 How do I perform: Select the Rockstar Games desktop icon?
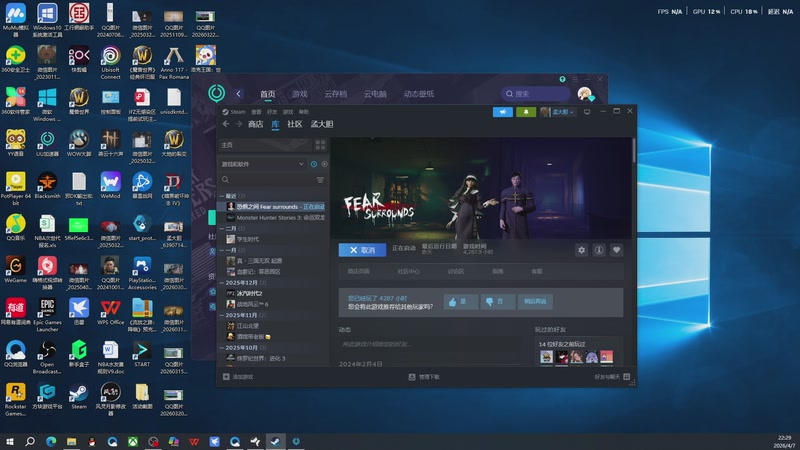tap(15, 399)
